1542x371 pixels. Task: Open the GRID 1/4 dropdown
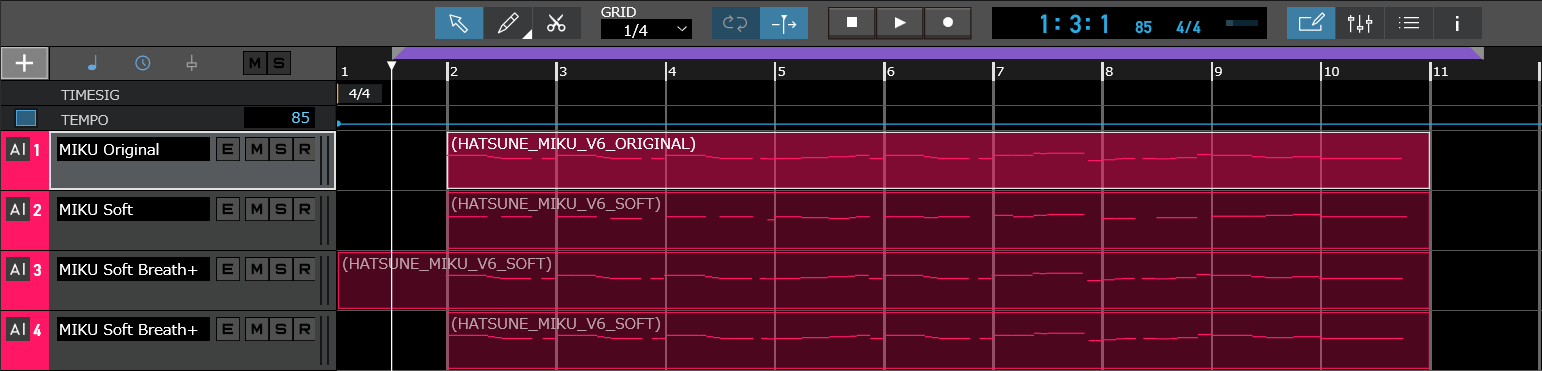pyautogui.click(x=646, y=30)
